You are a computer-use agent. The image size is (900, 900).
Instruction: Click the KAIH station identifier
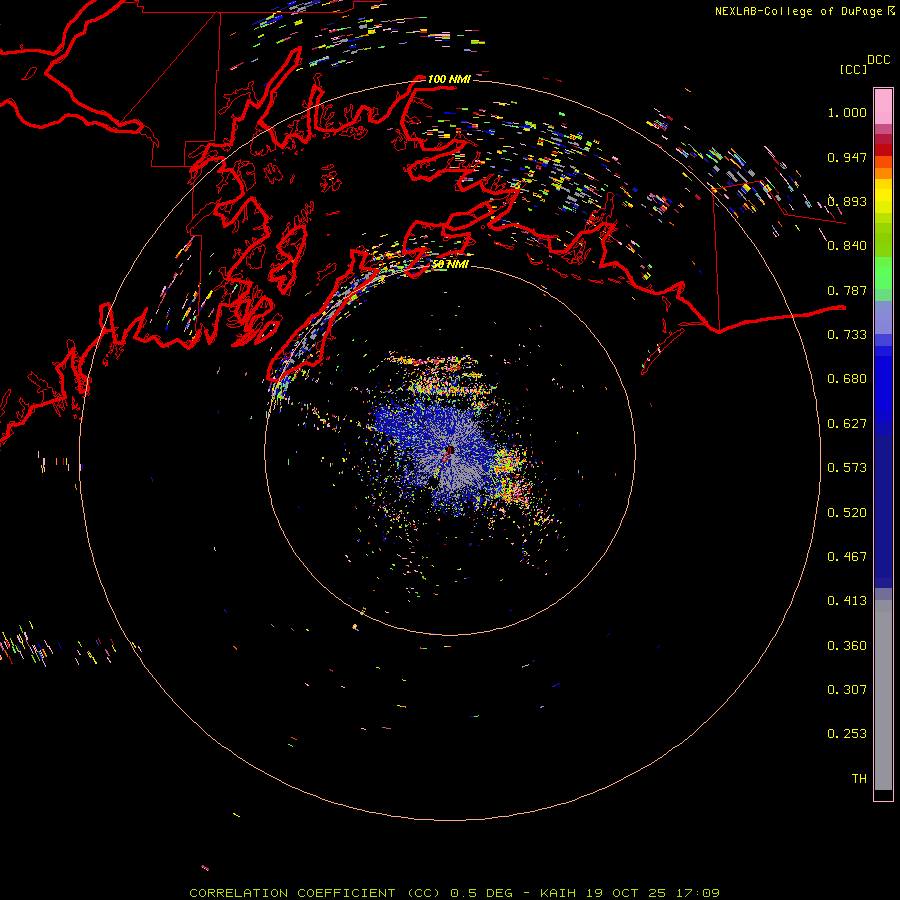558,893
